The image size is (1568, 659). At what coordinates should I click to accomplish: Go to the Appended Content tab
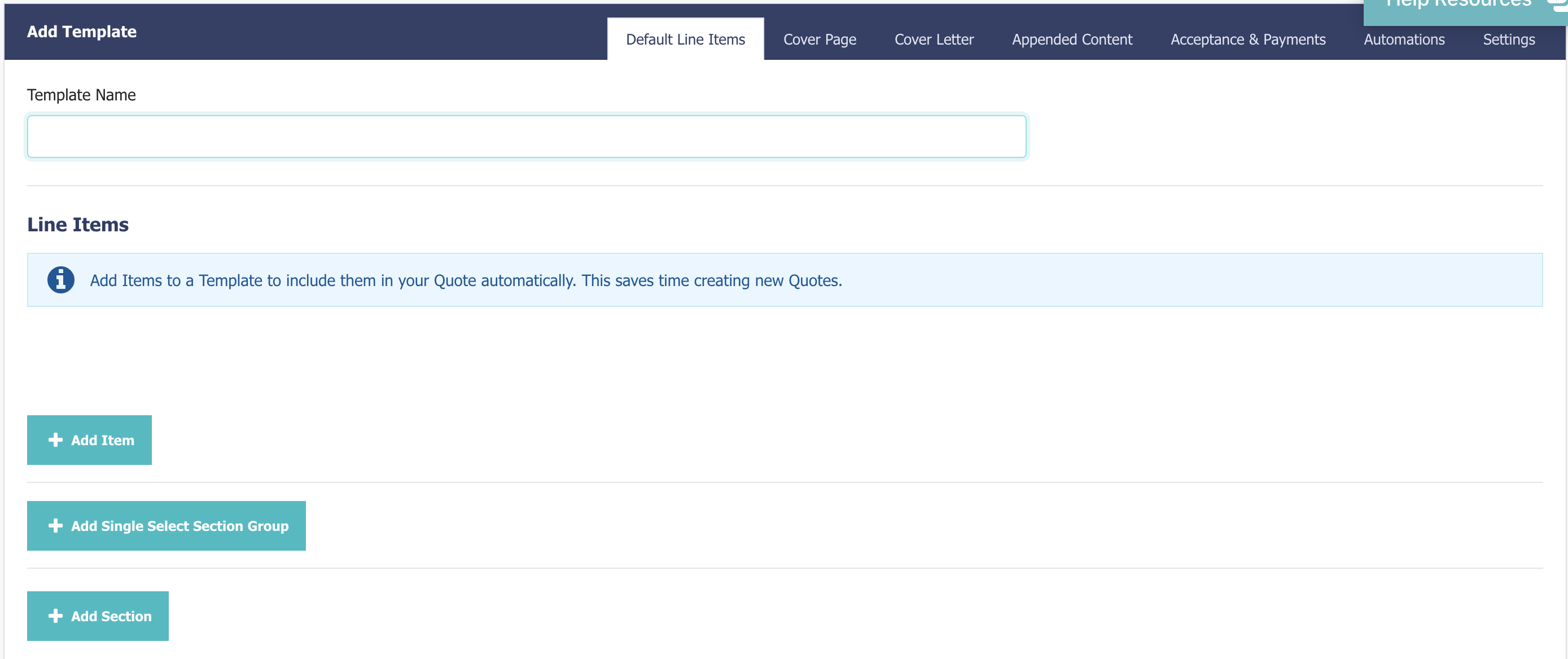point(1071,39)
